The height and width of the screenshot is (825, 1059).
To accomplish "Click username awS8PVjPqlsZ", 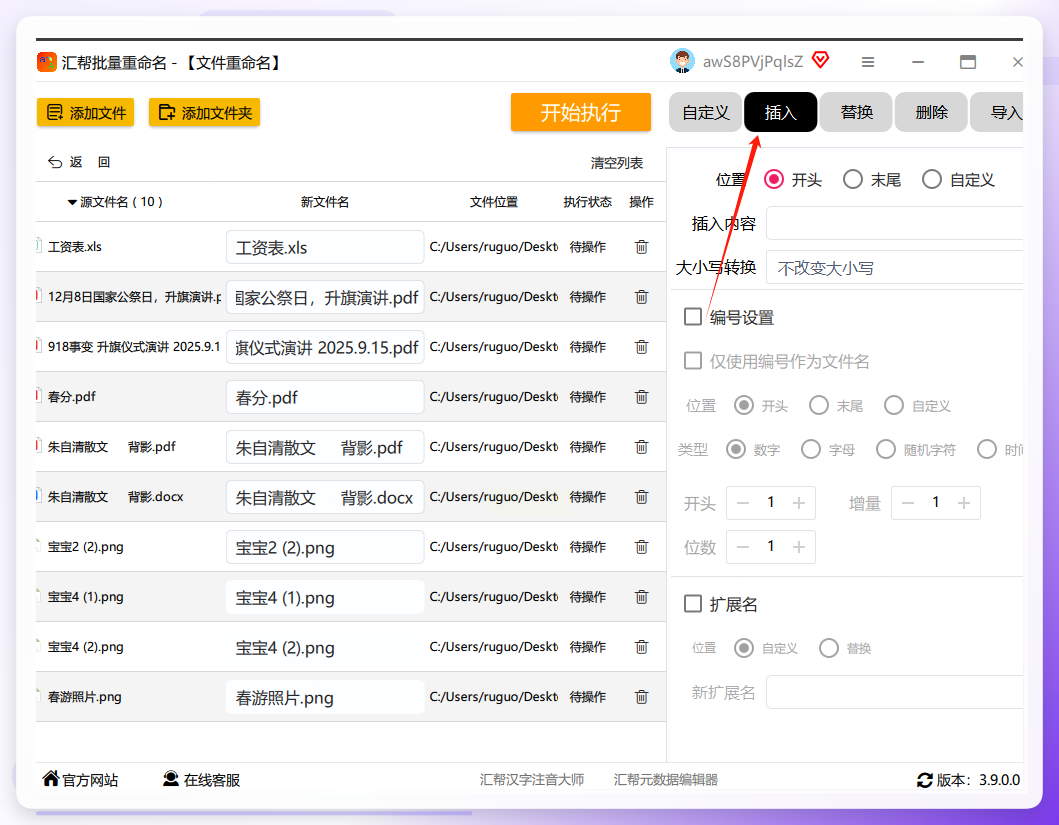I will coord(753,62).
